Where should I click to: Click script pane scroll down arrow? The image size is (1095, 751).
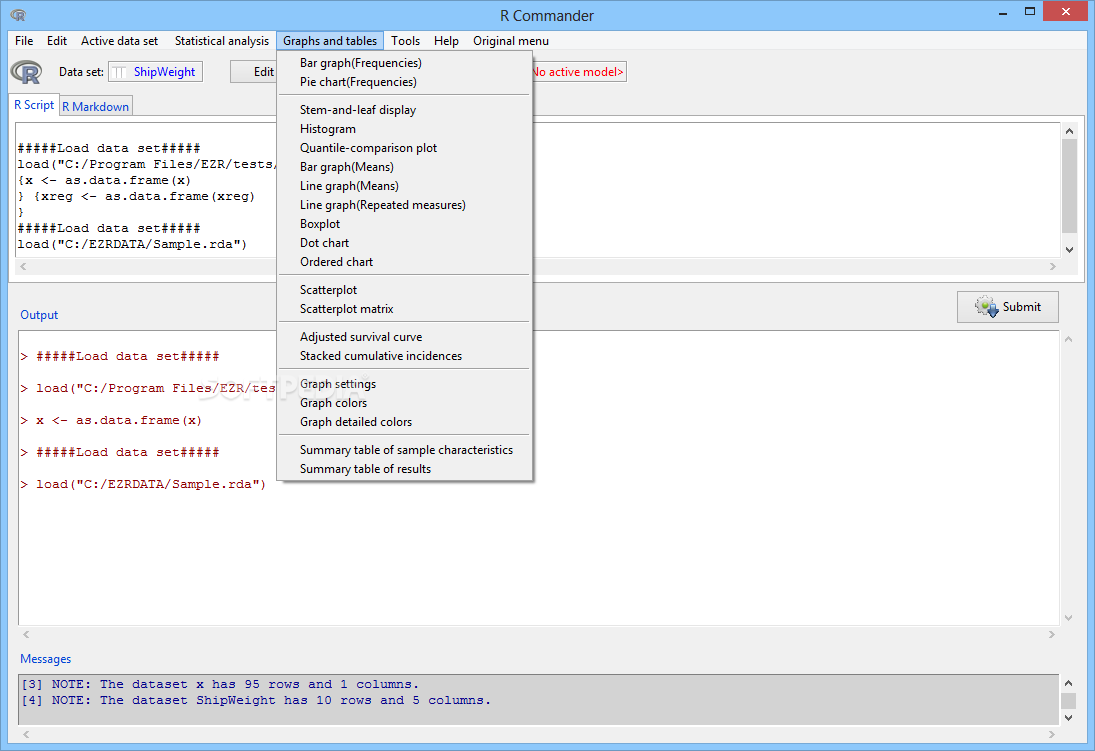1069,249
